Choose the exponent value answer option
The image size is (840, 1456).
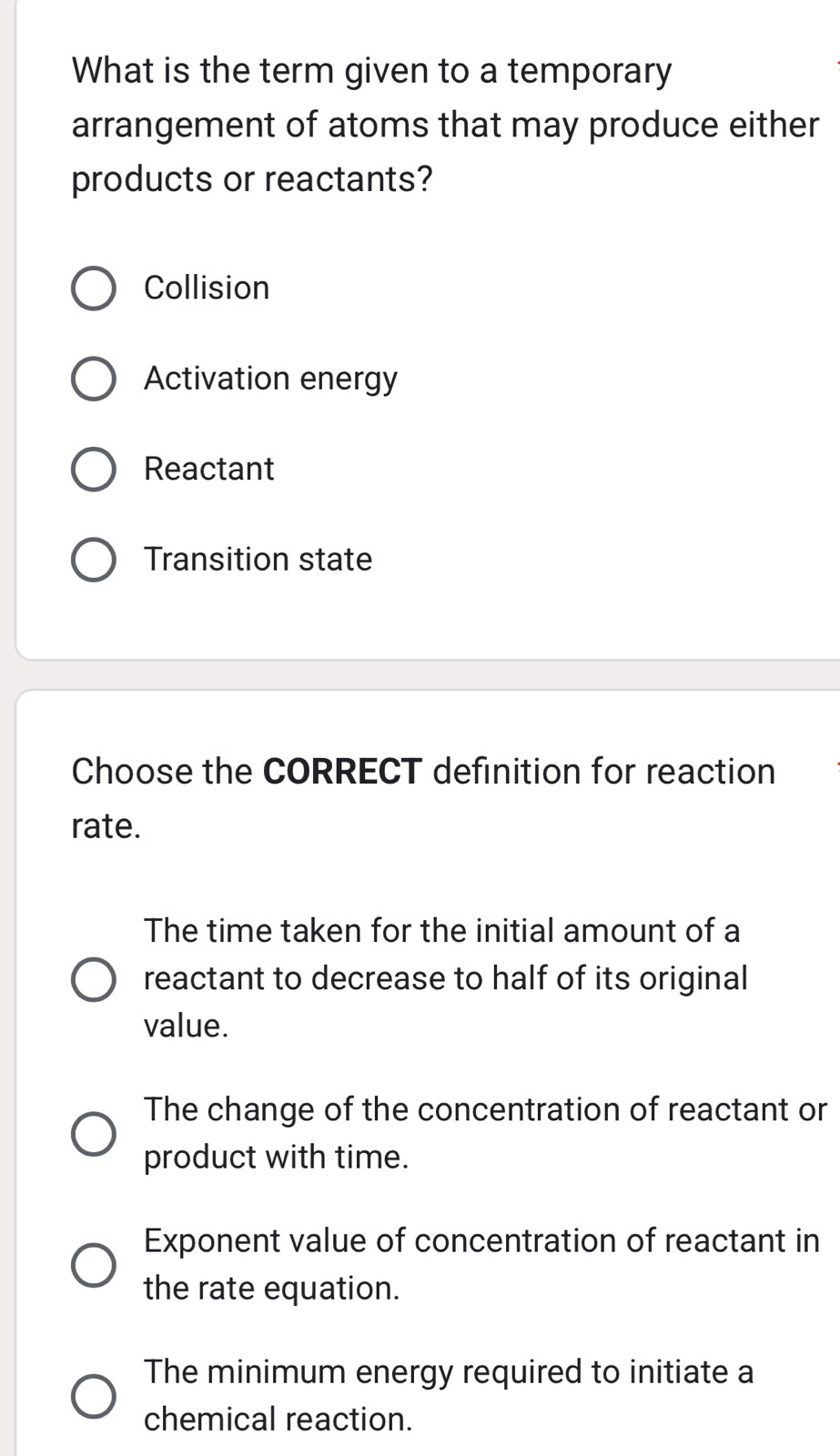[x=95, y=1265]
